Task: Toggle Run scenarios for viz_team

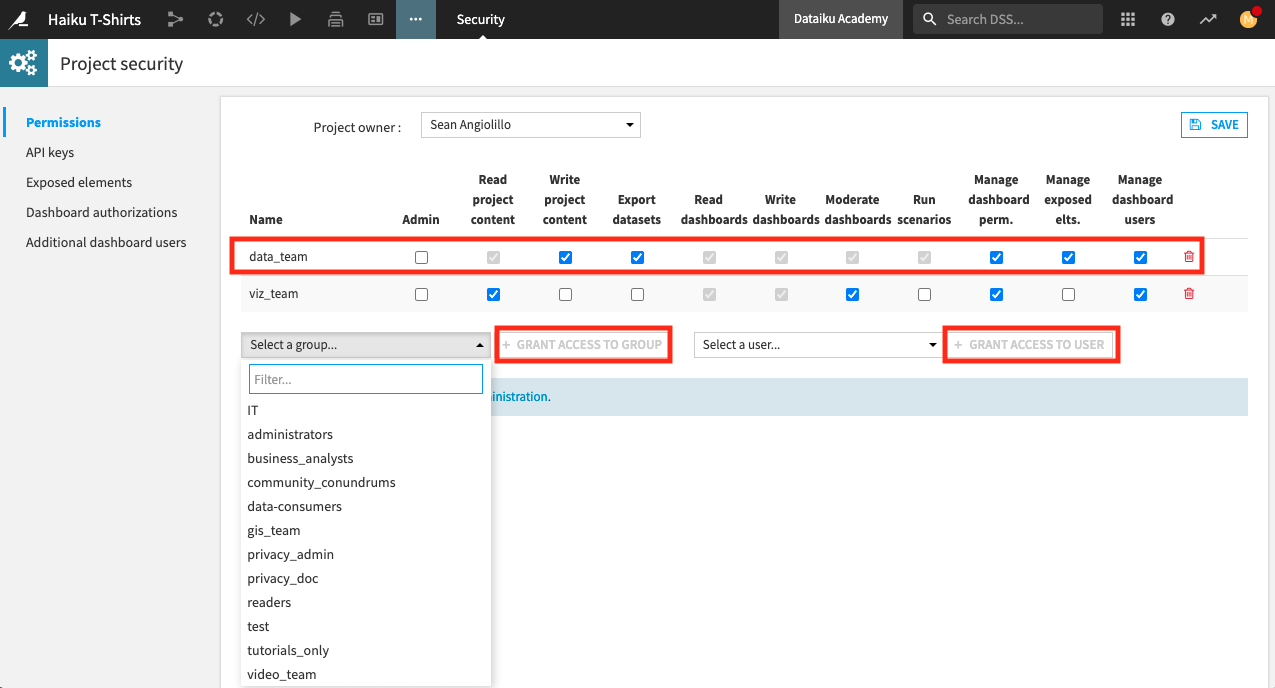Action: (924, 294)
